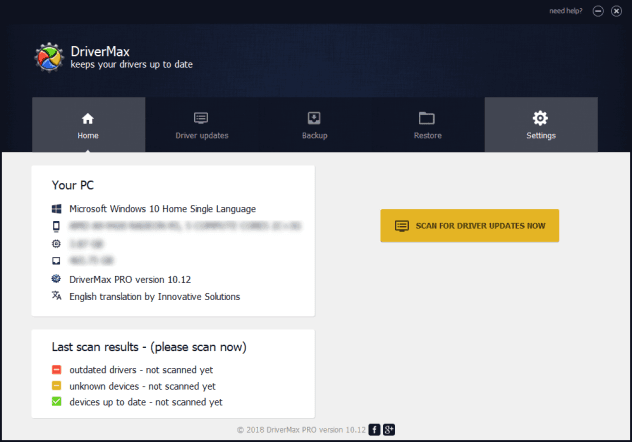Switch to Driver updates tab
This screenshot has width=632, height=442.
point(202,125)
